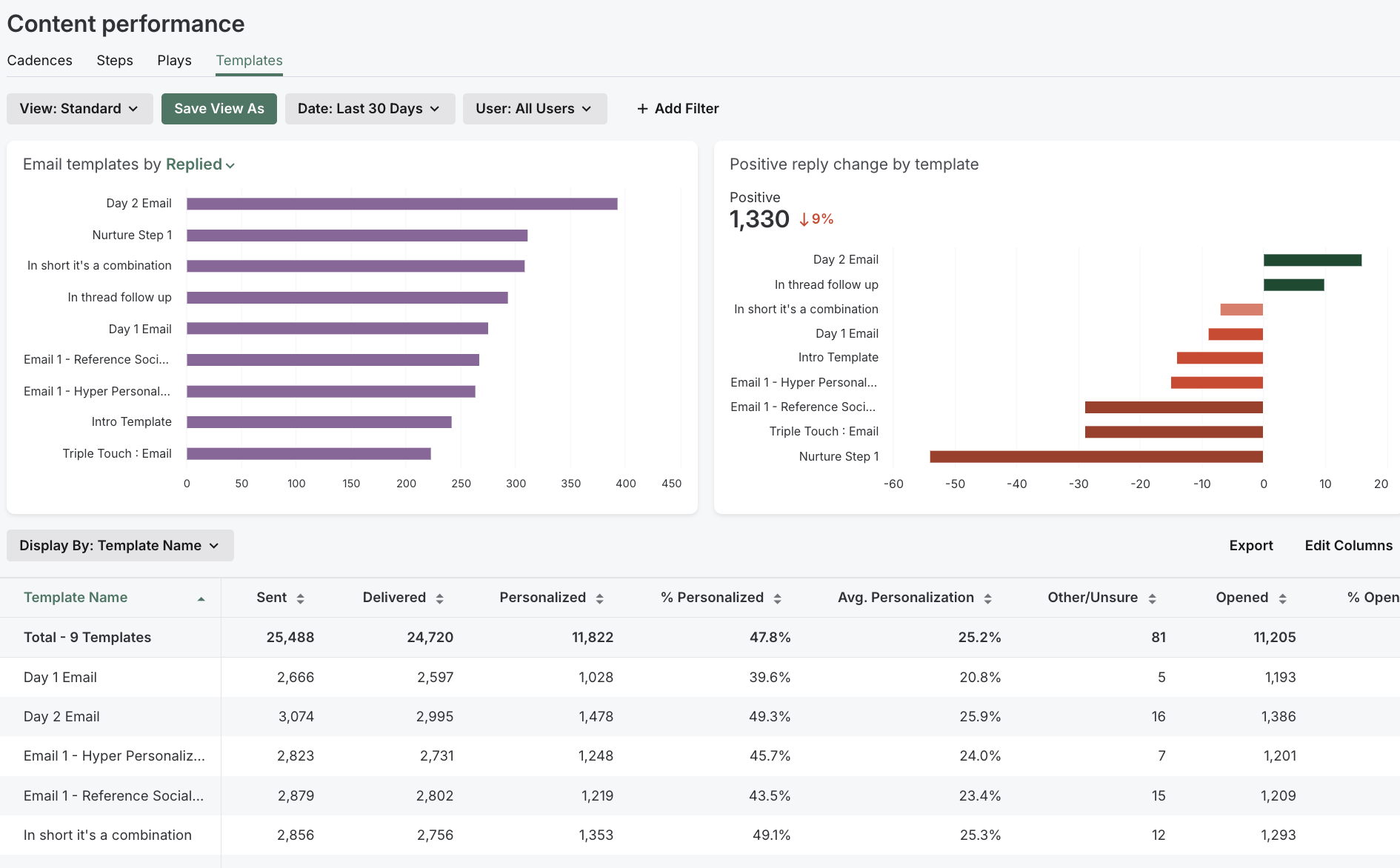Image resolution: width=1400 pixels, height=868 pixels.
Task: Open the Display By: Template Name dropdown
Action: pos(119,545)
